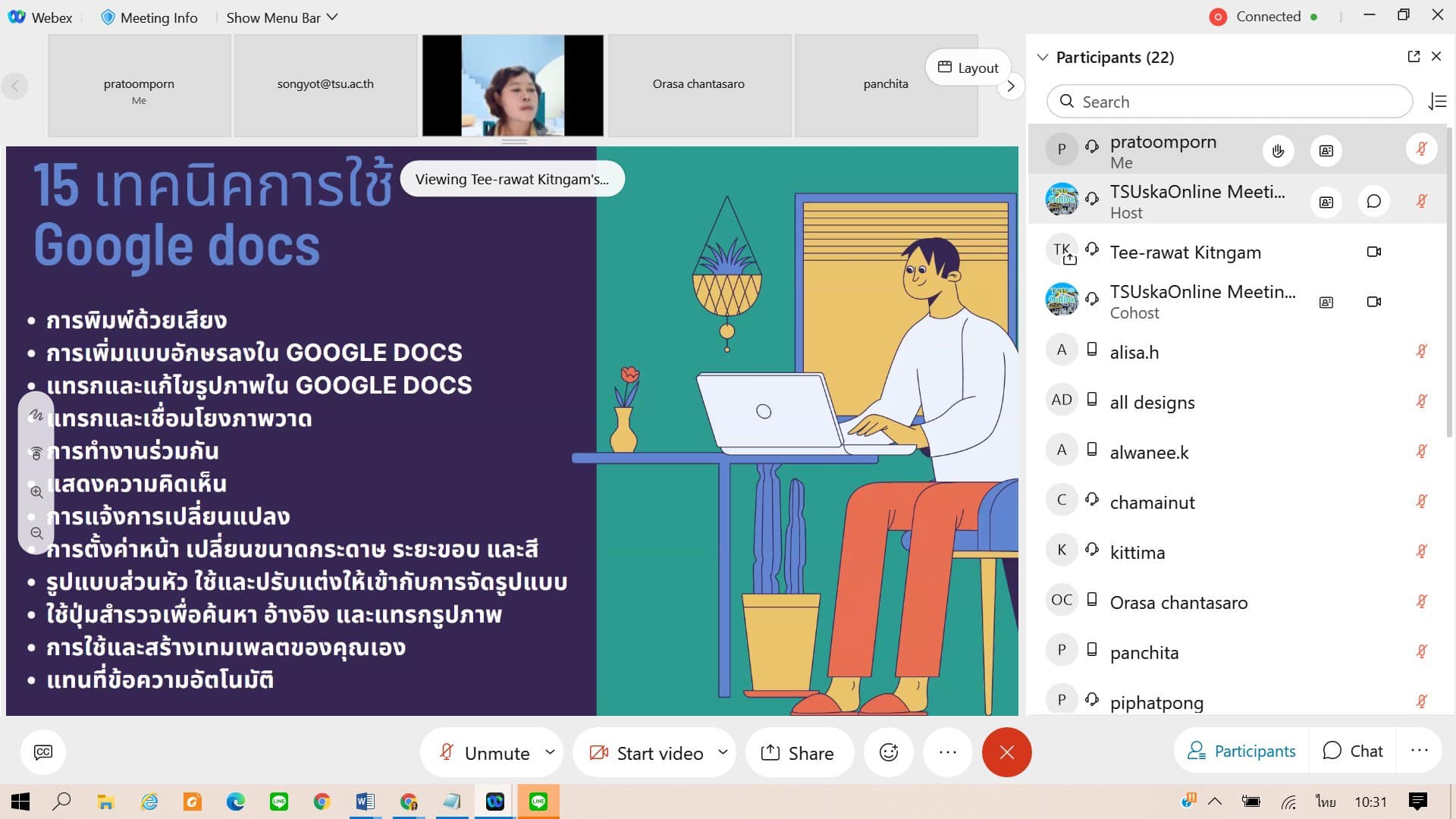Click remote control icon in share toolbar

(x=36, y=453)
